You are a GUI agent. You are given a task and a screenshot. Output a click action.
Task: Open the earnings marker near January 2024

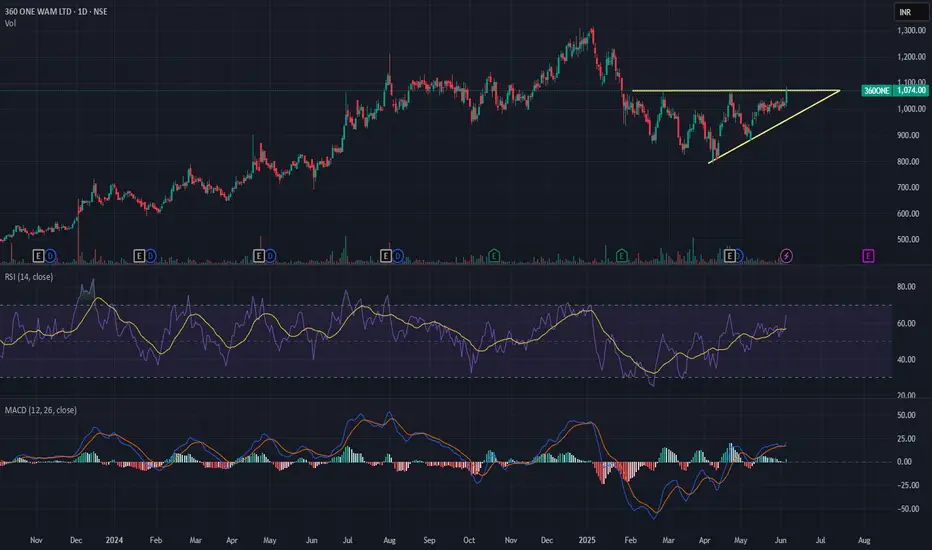pos(139,256)
